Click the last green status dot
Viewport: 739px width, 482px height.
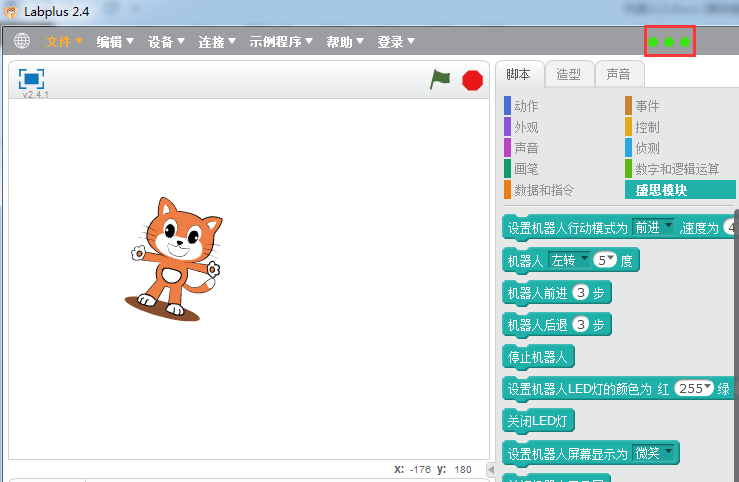[x=685, y=42]
